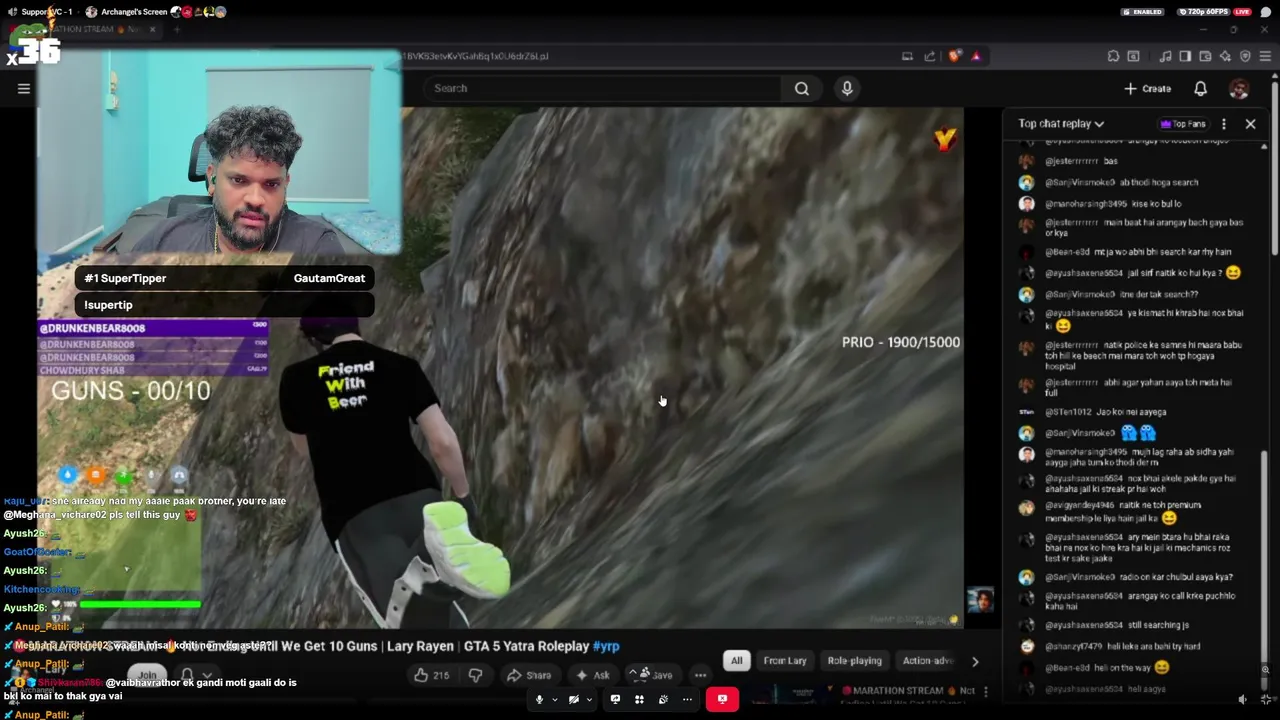Toggle fullscreen for the stream
The height and width of the screenshot is (720, 1280).
tap(1265, 700)
